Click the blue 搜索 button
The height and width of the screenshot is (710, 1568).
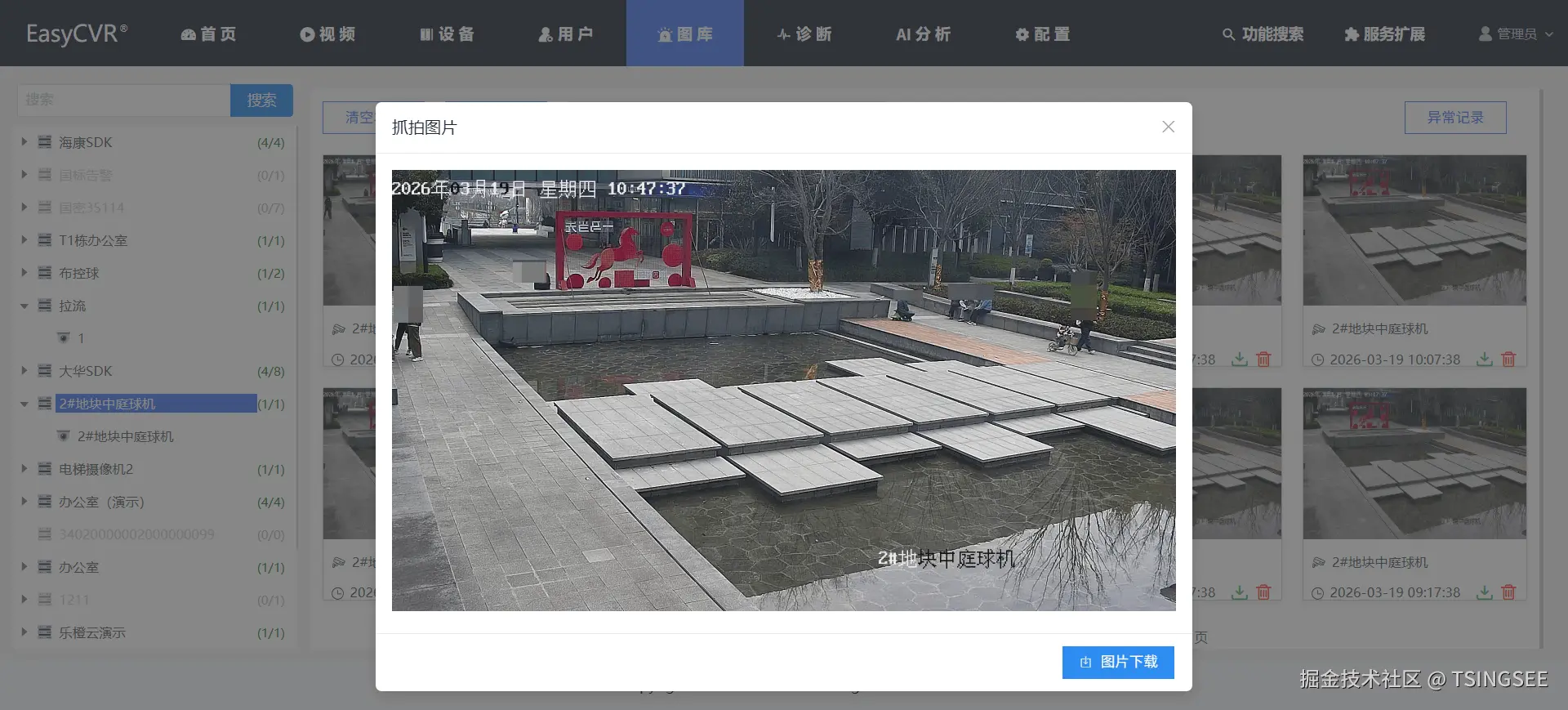261,100
